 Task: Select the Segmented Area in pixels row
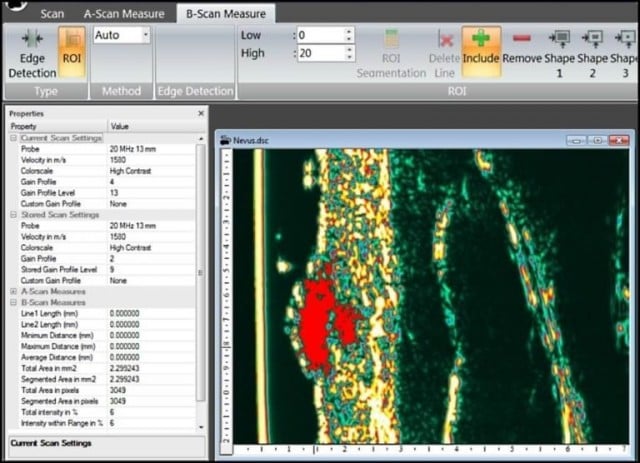(102, 401)
